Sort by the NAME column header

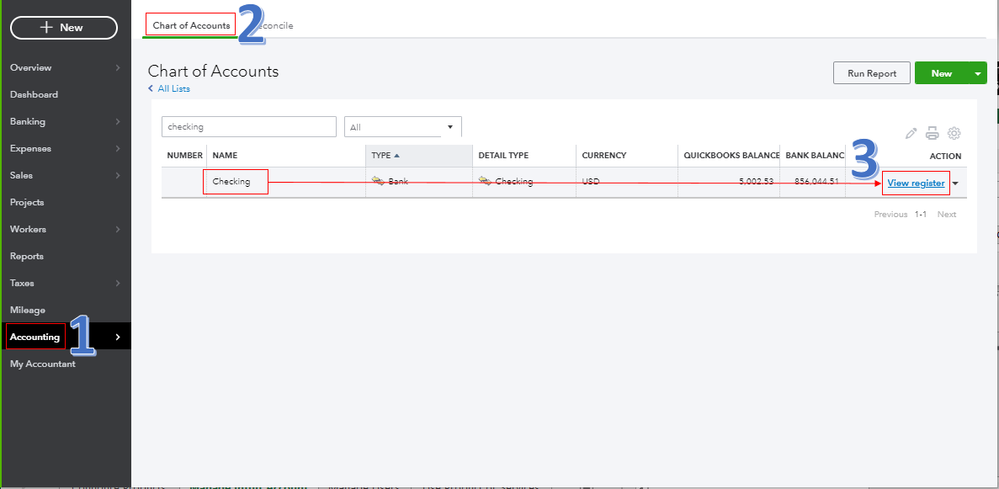pyautogui.click(x=225, y=155)
